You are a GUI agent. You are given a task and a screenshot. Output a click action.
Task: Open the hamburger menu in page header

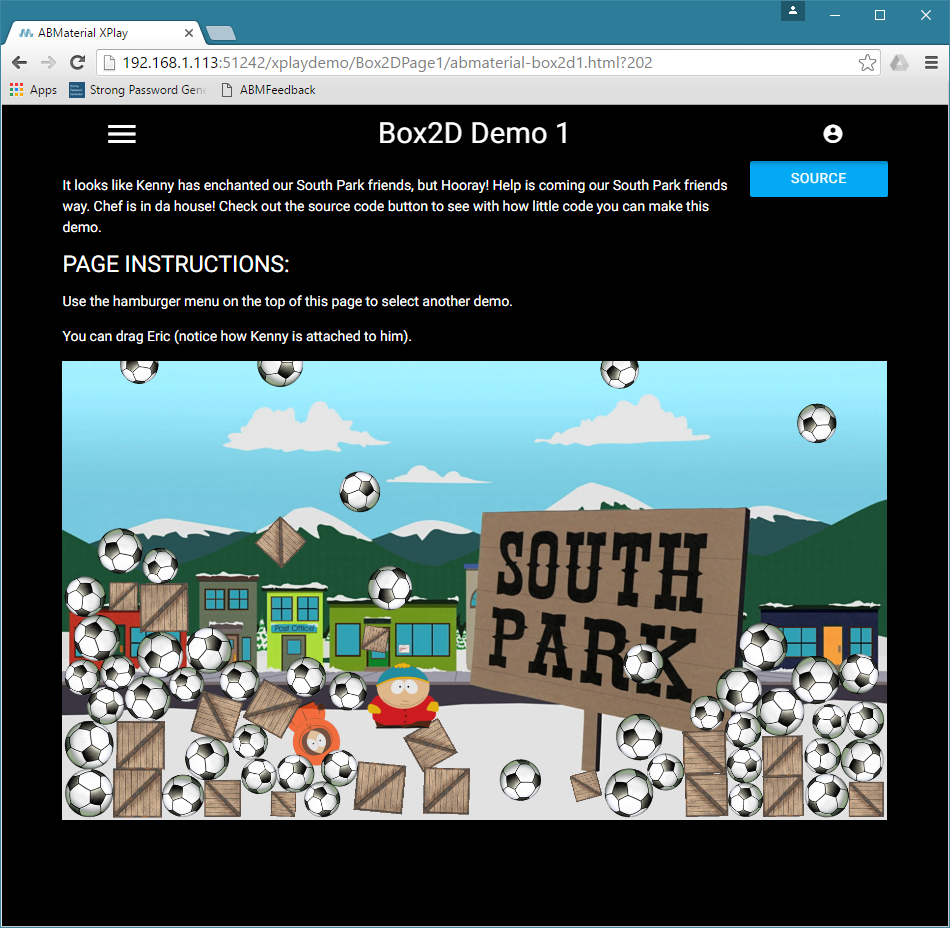[x=122, y=134]
